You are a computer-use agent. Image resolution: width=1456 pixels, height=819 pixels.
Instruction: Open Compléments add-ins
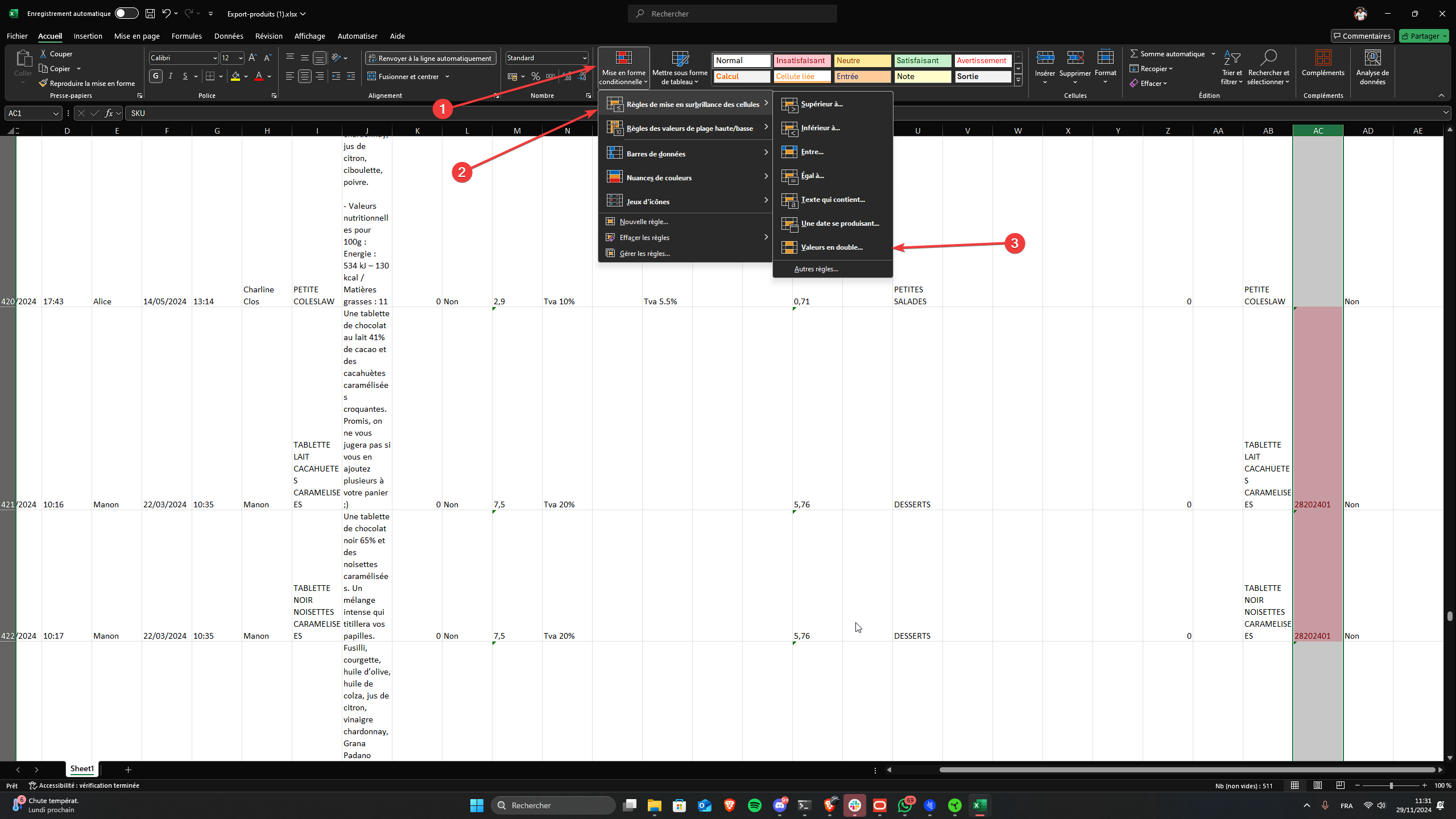[x=1323, y=63]
